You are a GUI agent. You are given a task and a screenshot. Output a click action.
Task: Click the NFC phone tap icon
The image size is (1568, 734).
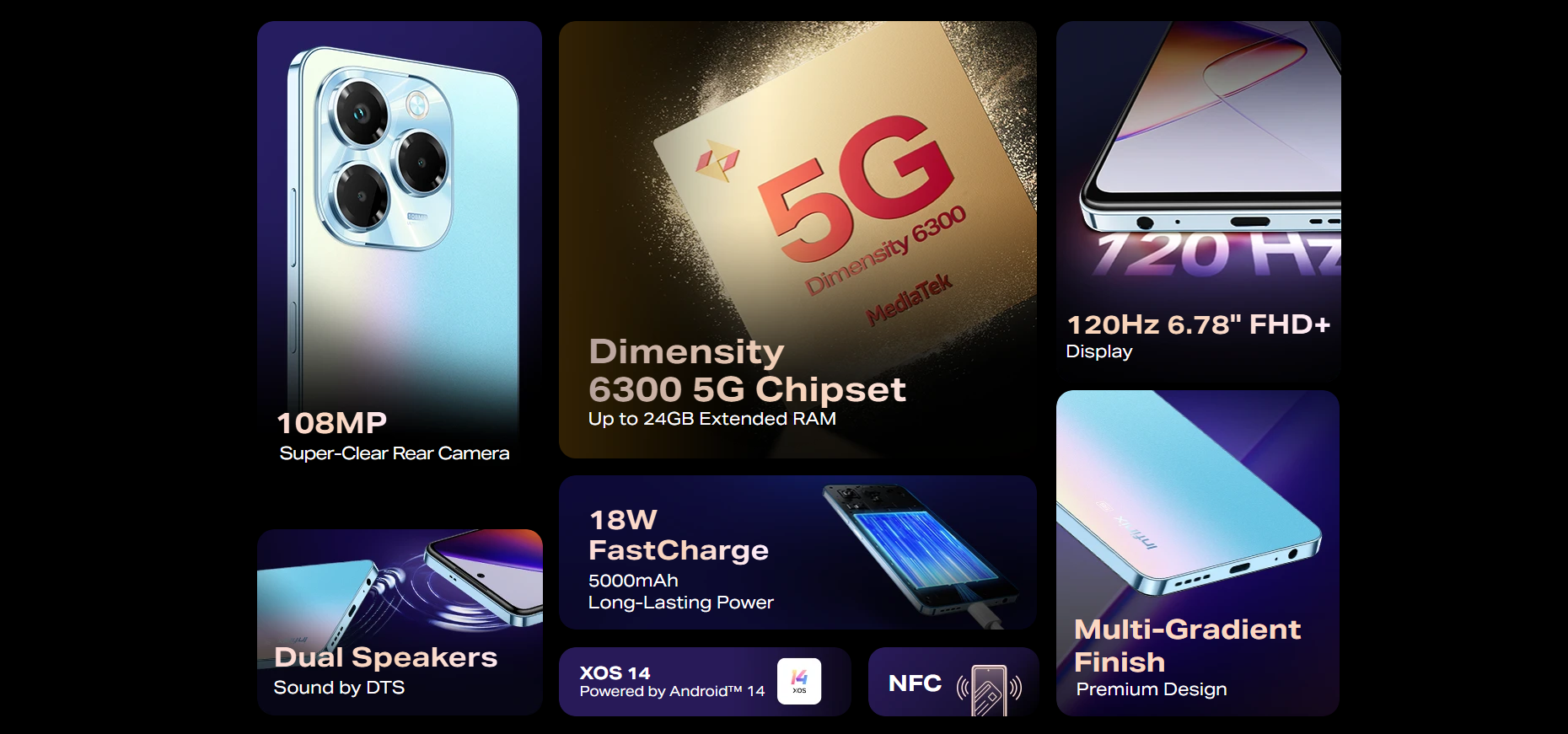pos(989,689)
